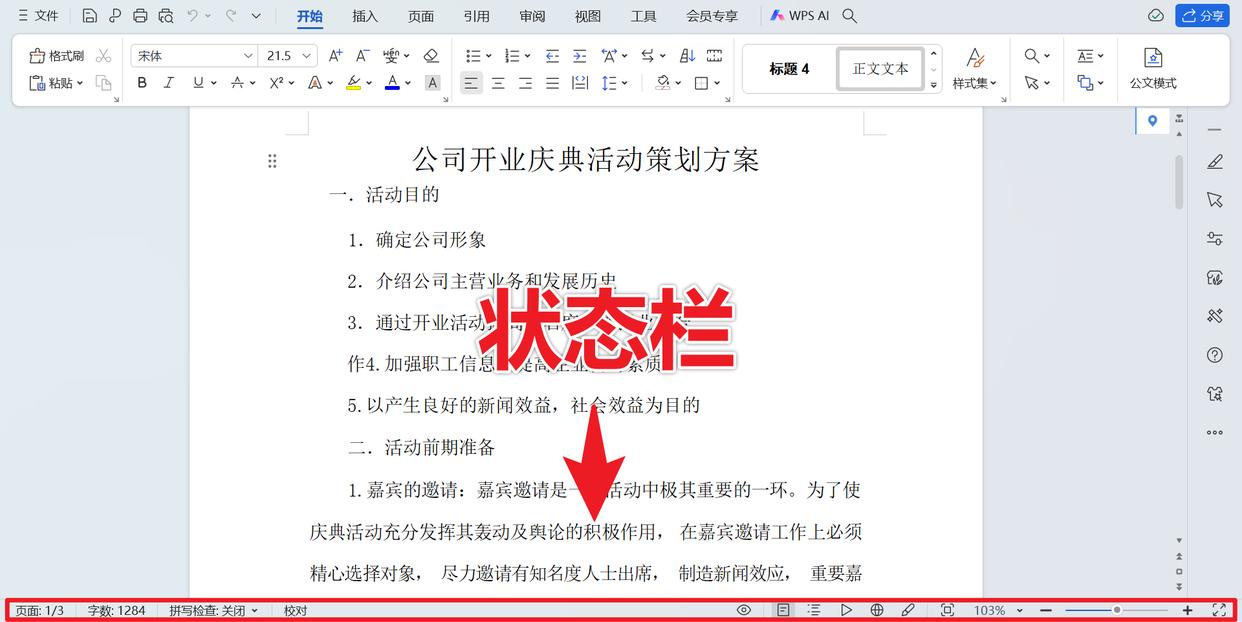Image resolution: width=1242 pixels, height=622 pixels.
Task: Run proofreading via the 校对 button
Action: [296, 609]
